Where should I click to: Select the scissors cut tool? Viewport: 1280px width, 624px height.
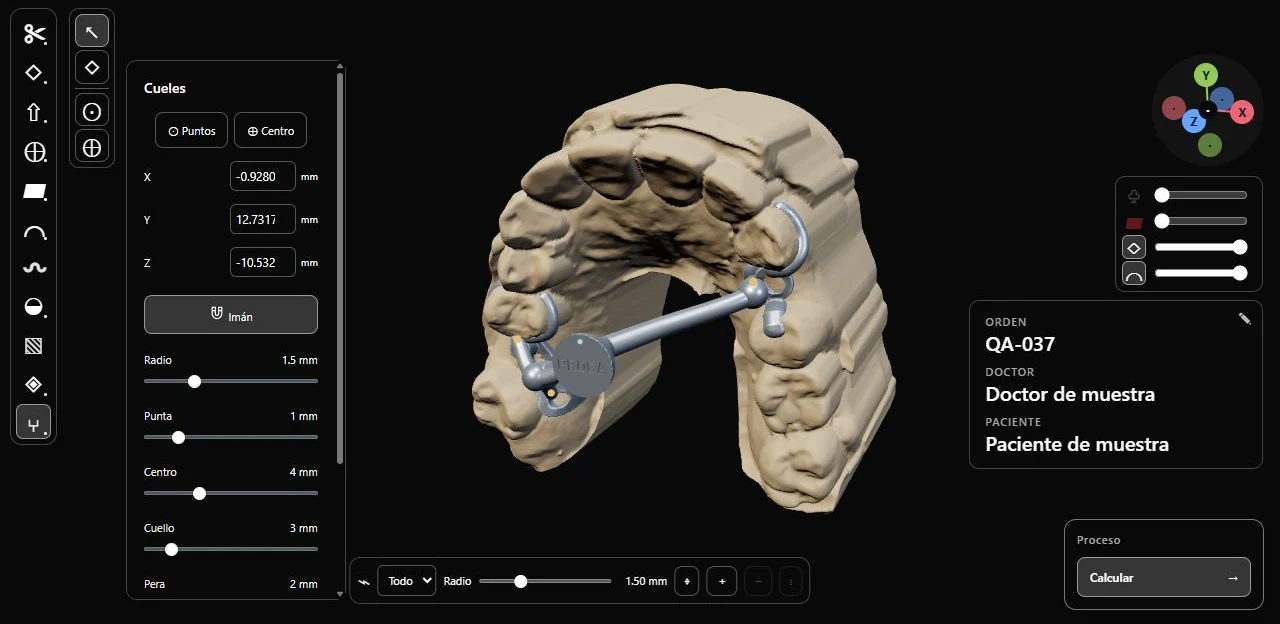(x=35, y=34)
